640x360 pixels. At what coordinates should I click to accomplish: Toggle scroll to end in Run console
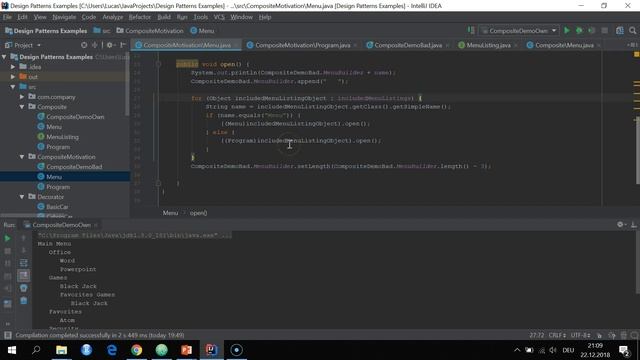[24, 276]
